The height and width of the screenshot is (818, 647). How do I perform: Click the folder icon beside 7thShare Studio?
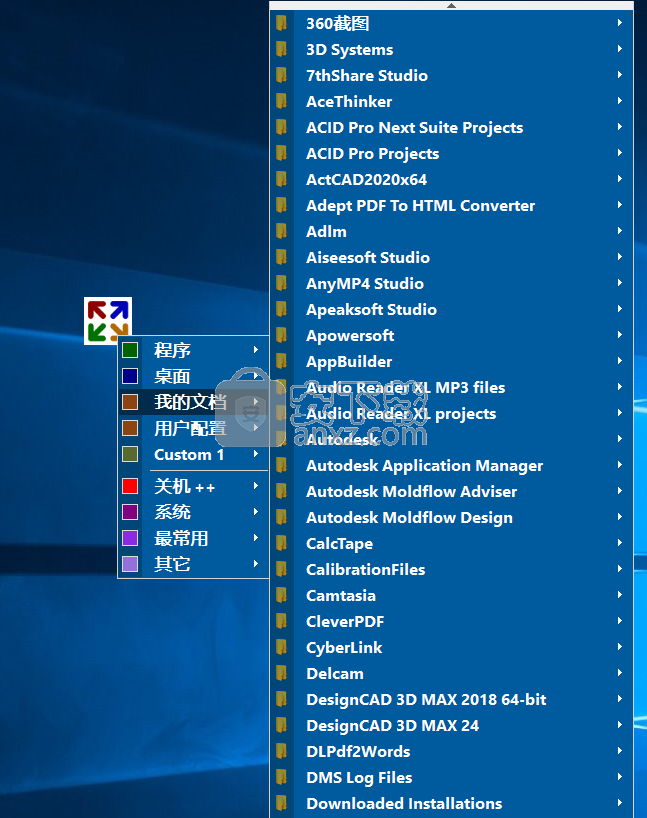(281, 75)
